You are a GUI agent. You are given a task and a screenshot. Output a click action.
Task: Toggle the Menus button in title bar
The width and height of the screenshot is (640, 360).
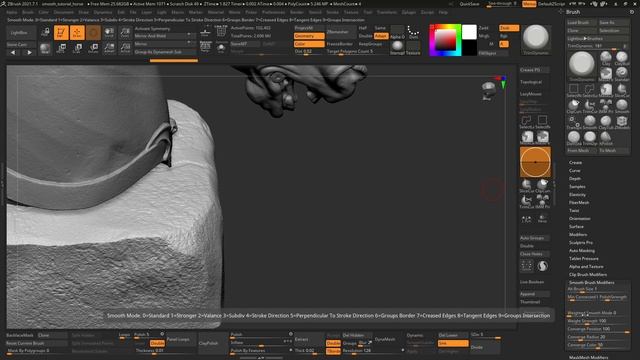[529, 4]
